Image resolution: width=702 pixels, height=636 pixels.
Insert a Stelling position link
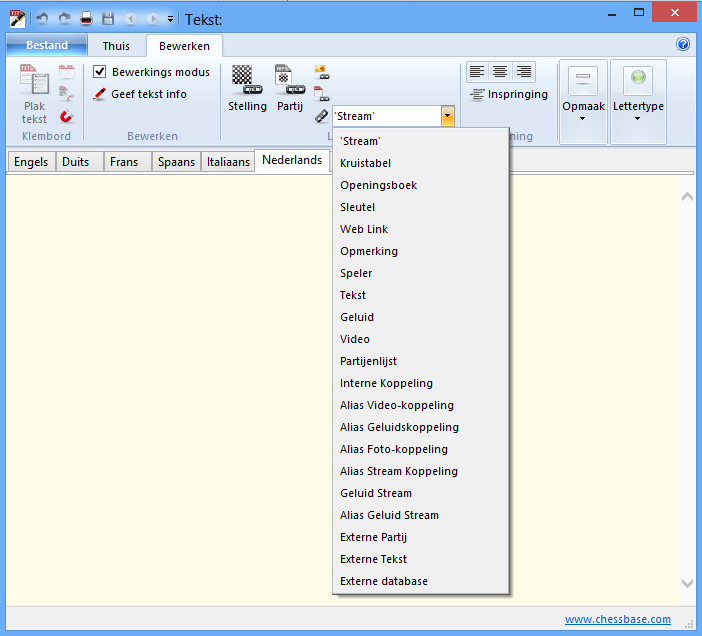(247, 88)
